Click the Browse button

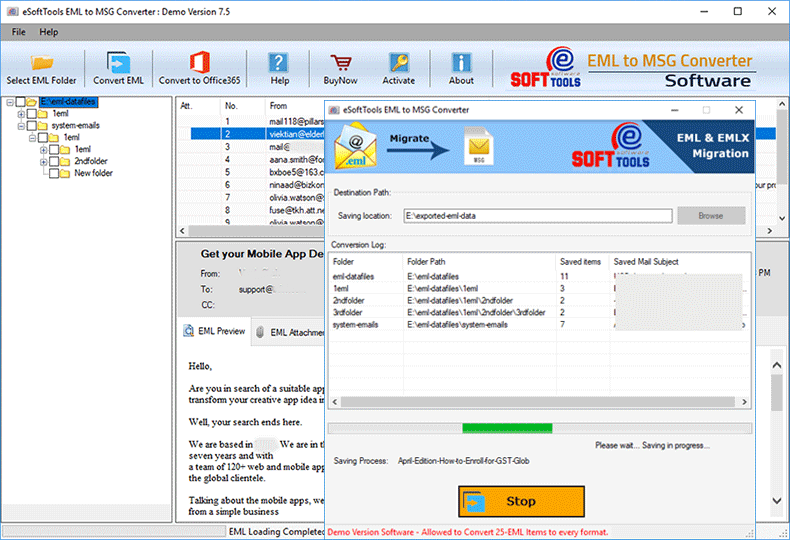click(x=710, y=215)
